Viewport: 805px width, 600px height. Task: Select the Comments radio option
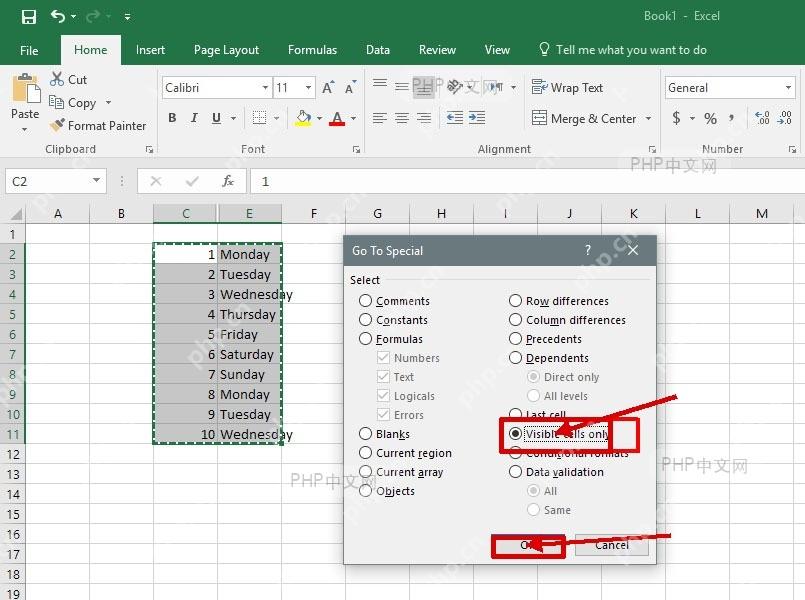[365, 301]
